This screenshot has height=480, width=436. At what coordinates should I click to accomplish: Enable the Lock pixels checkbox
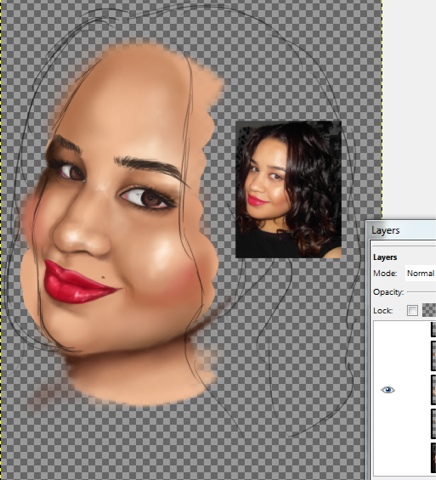tap(412, 311)
